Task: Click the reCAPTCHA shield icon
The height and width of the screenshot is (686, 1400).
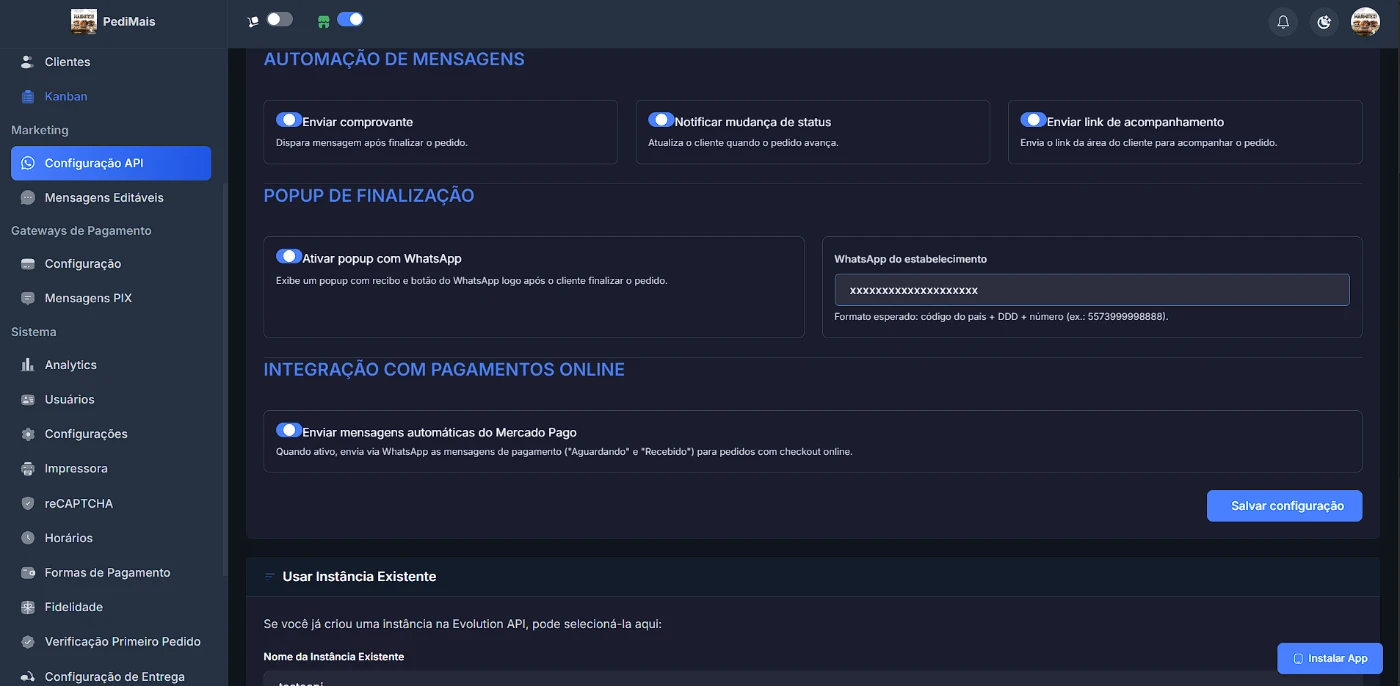Action: tap(28, 504)
